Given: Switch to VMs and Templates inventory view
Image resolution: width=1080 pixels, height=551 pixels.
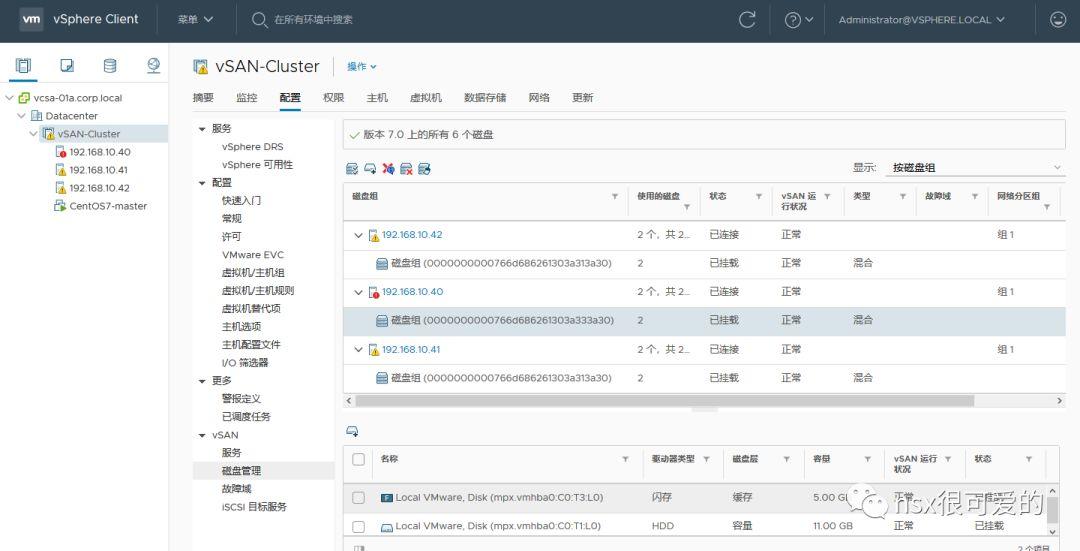Looking at the screenshot, I should pos(67,65).
